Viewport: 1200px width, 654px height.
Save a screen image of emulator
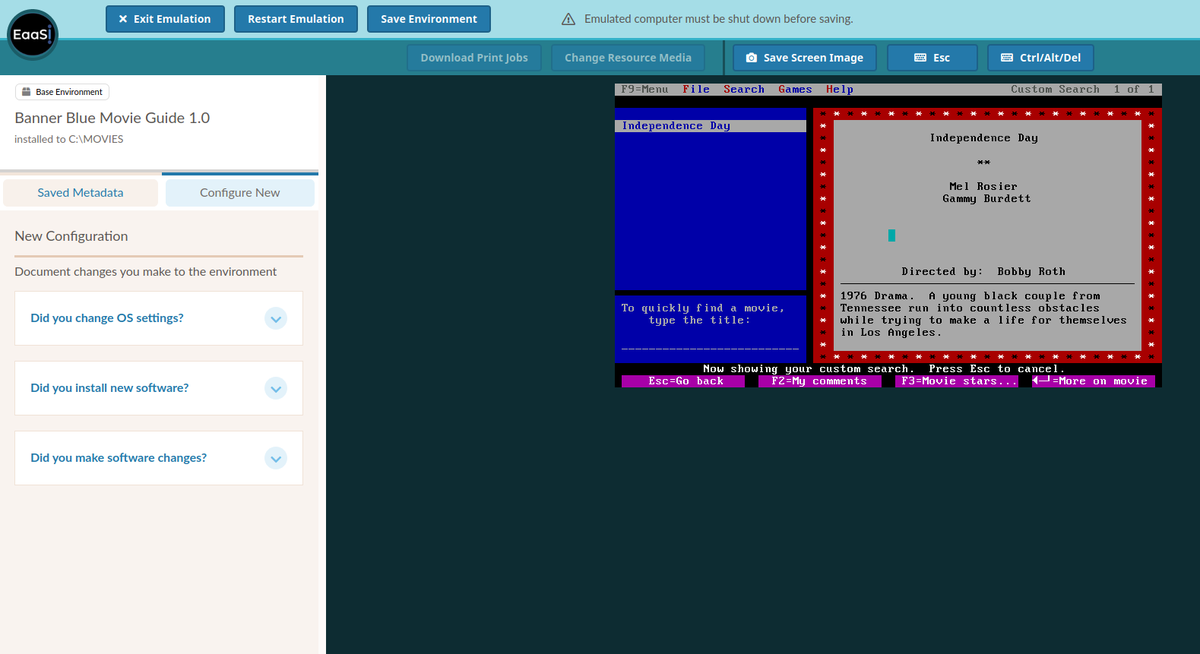[x=805, y=58]
